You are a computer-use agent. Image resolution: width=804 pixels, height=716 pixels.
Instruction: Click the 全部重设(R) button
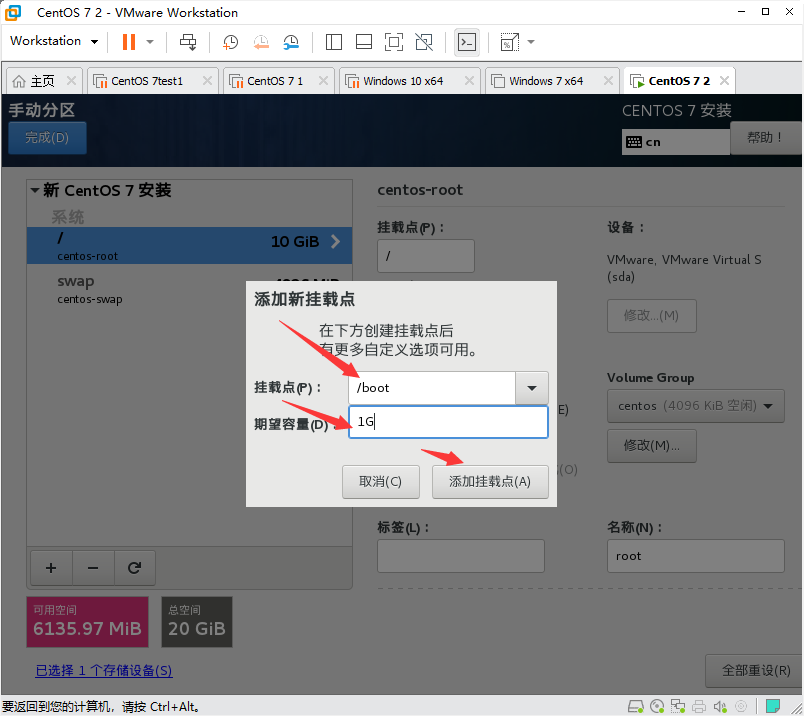tap(756, 670)
